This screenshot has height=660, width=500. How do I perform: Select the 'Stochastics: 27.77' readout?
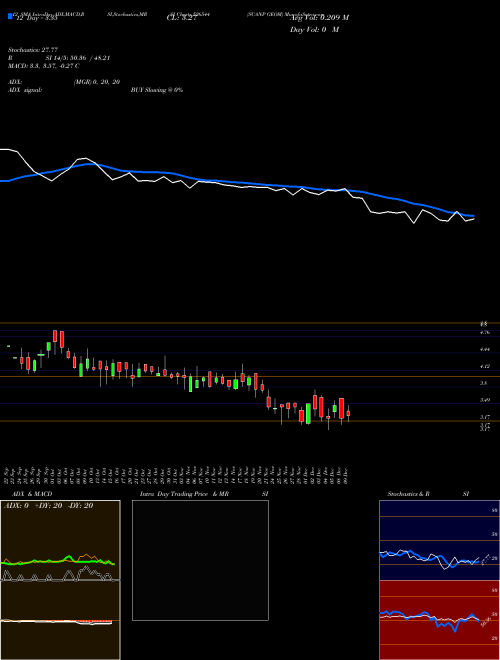click(32, 50)
